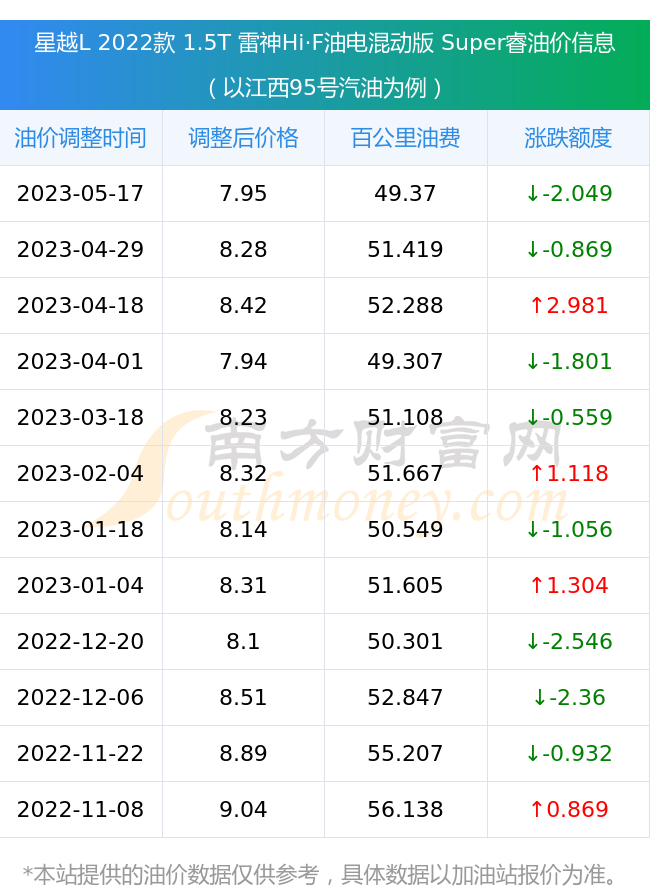Click the title line starting with 星越L 2022款
The image size is (650, 891).
[x=324, y=43]
